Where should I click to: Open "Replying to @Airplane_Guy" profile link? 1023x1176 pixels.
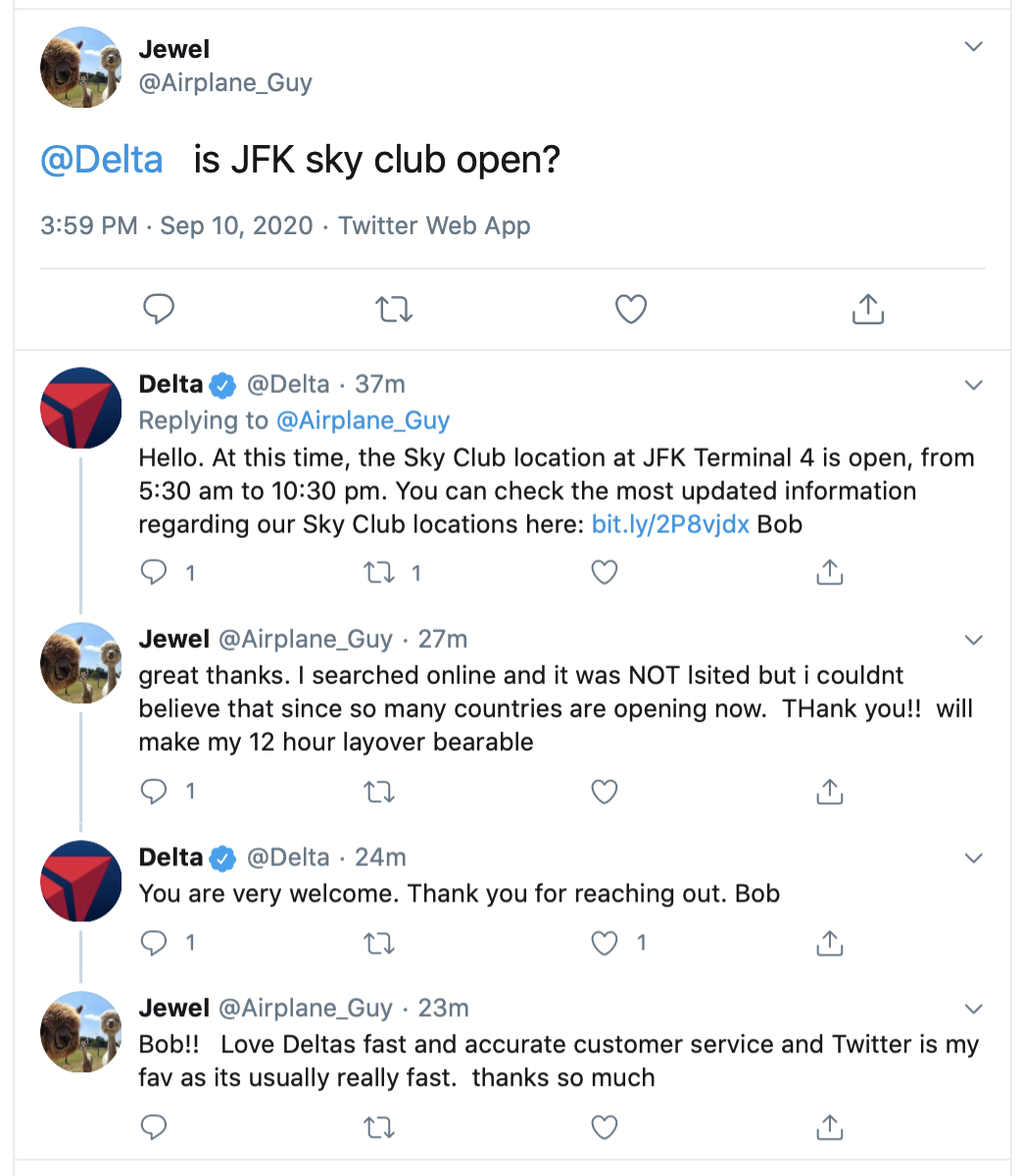(363, 420)
